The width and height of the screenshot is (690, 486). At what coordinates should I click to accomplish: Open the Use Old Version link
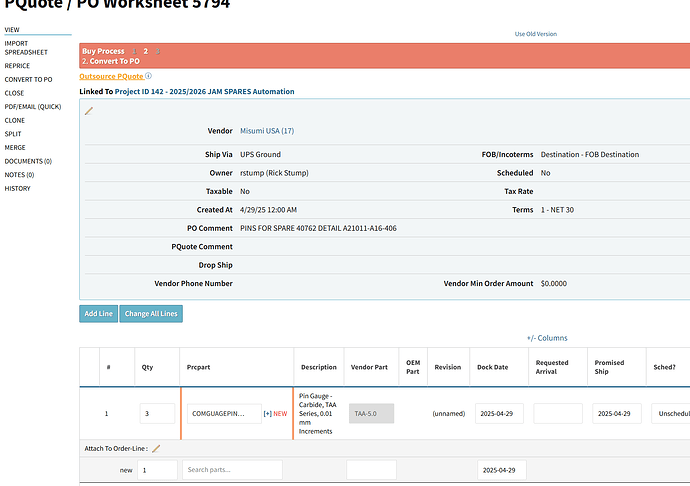click(536, 34)
